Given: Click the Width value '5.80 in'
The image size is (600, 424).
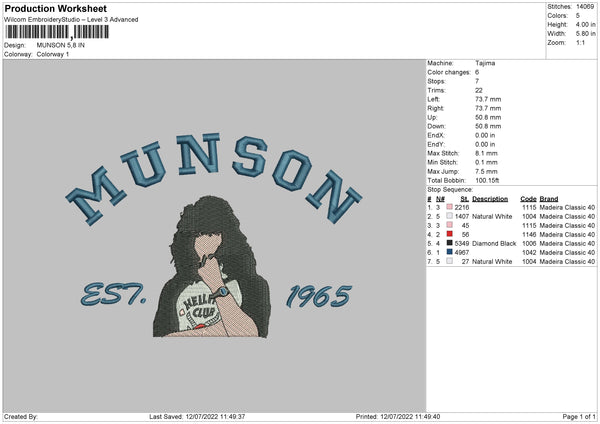Looking at the screenshot, I should 585,34.
